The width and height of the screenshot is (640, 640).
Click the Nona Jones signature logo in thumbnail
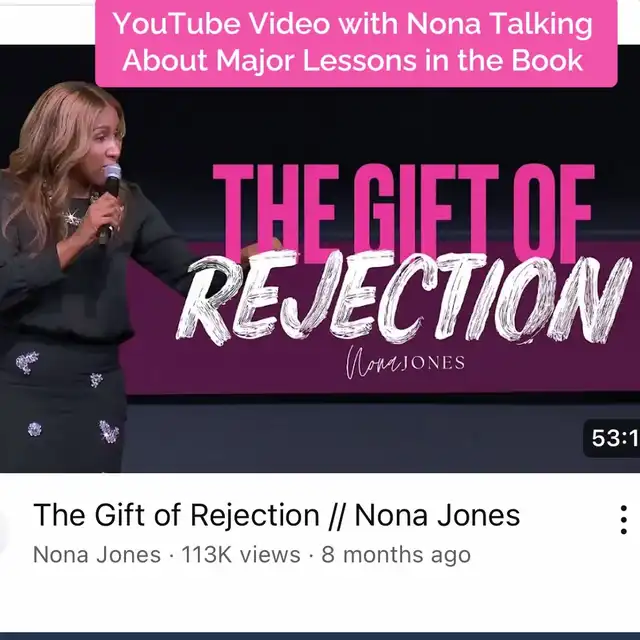(x=405, y=362)
